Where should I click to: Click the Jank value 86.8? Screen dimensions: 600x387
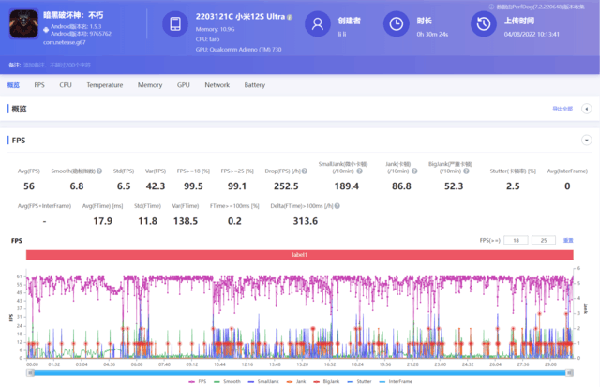click(402, 186)
